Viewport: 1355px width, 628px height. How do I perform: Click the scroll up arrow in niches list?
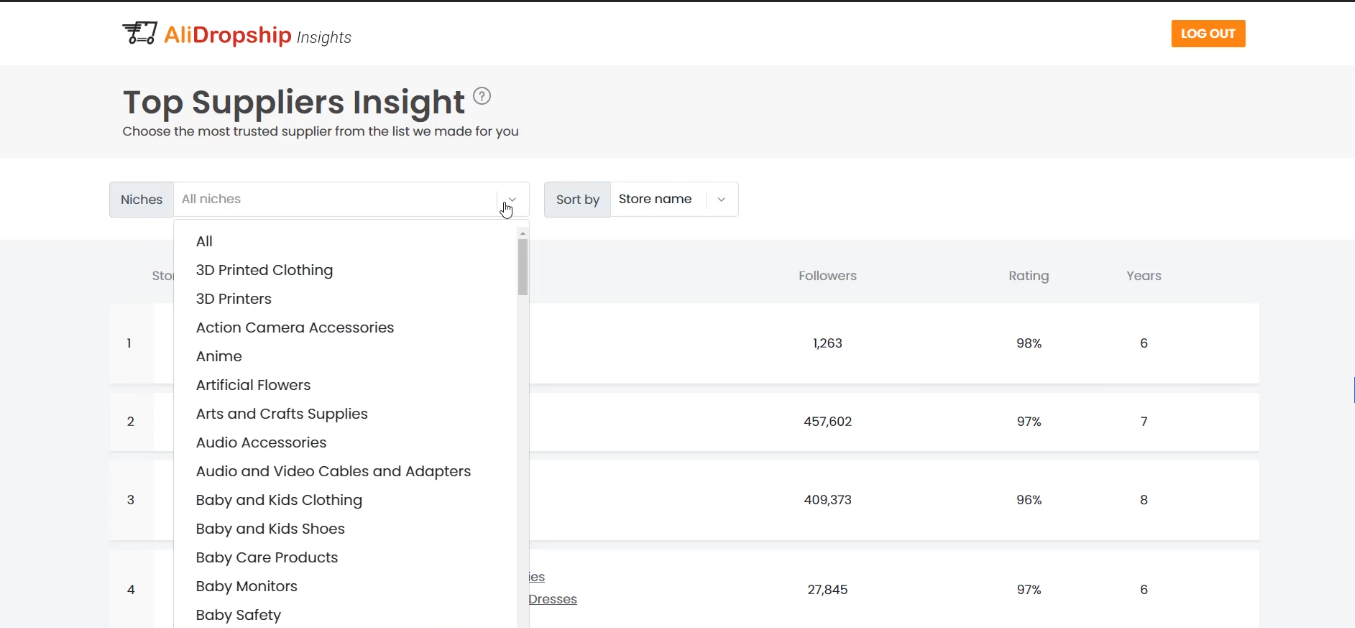click(522, 233)
